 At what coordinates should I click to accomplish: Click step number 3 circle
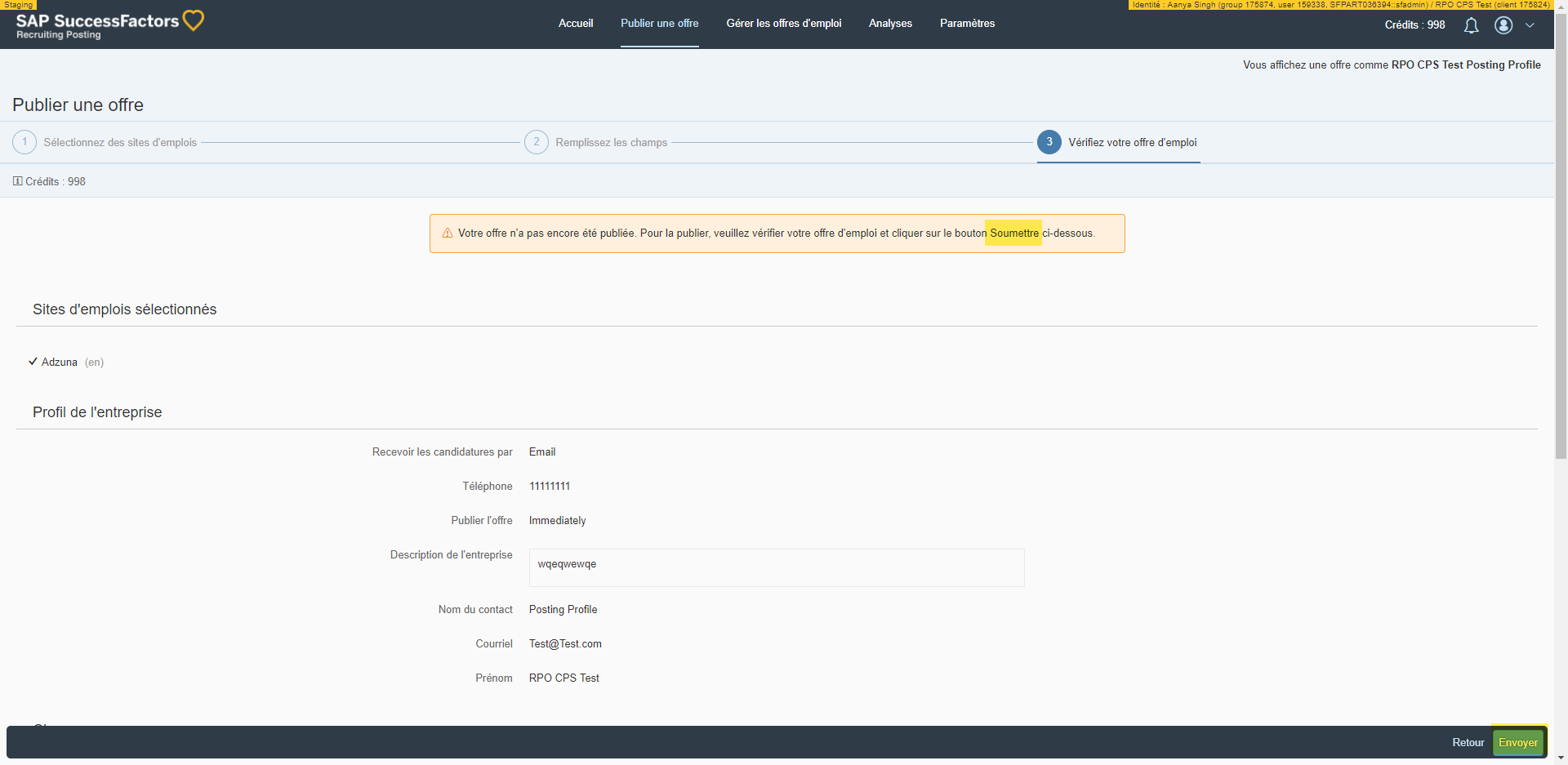(1049, 142)
